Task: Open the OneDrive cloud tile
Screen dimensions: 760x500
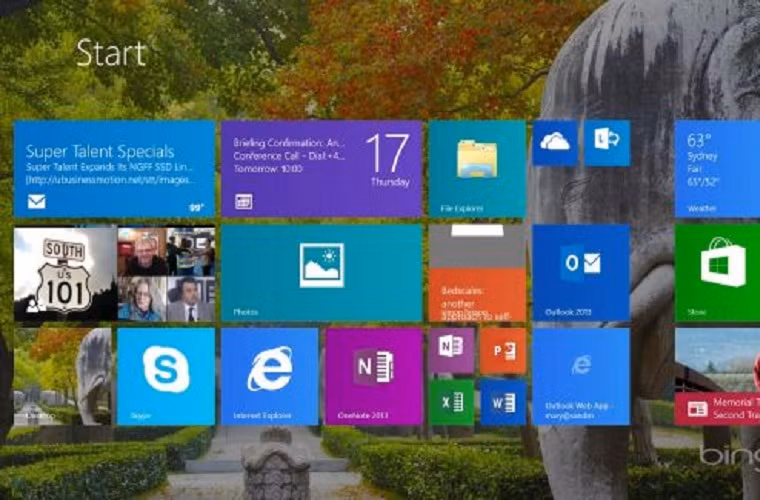Action: tap(555, 143)
